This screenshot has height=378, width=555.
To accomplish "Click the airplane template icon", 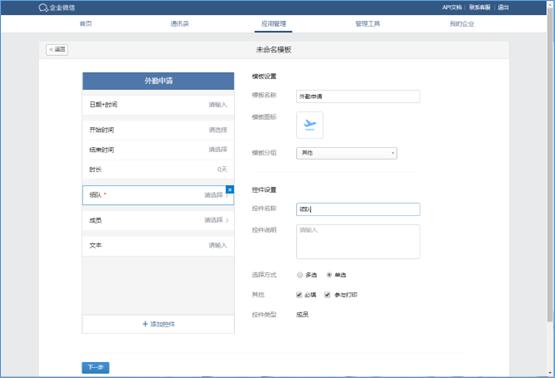I will pos(310,125).
